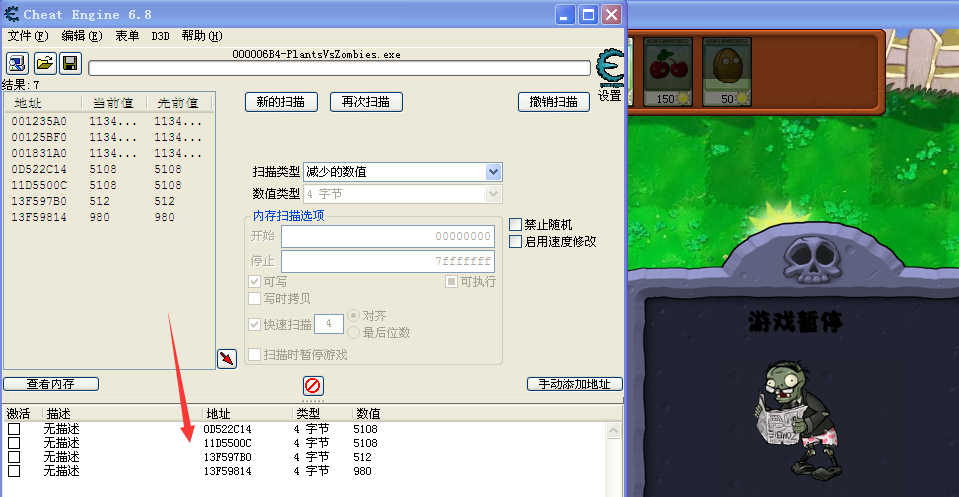Select result address 11D5500C
Screen dimensions: 959x497
[39, 185]
